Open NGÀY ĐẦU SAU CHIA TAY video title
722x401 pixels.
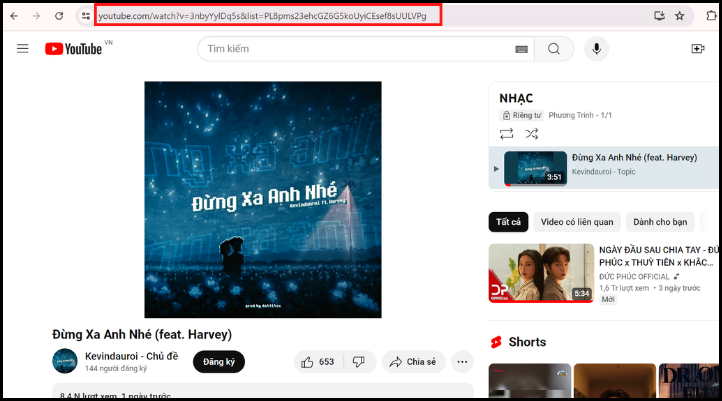658,256
